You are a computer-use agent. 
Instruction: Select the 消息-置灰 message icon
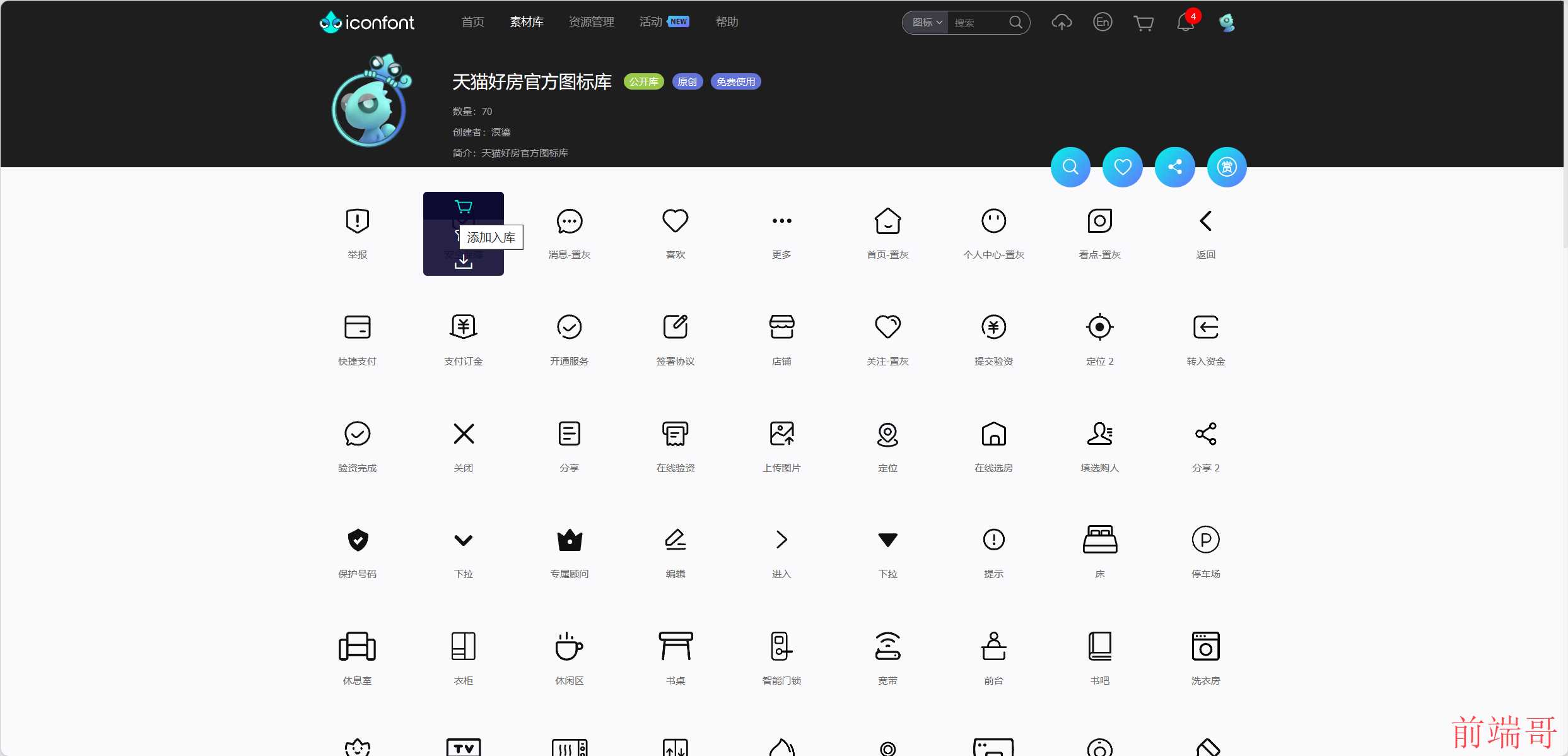tap(570, 221)
